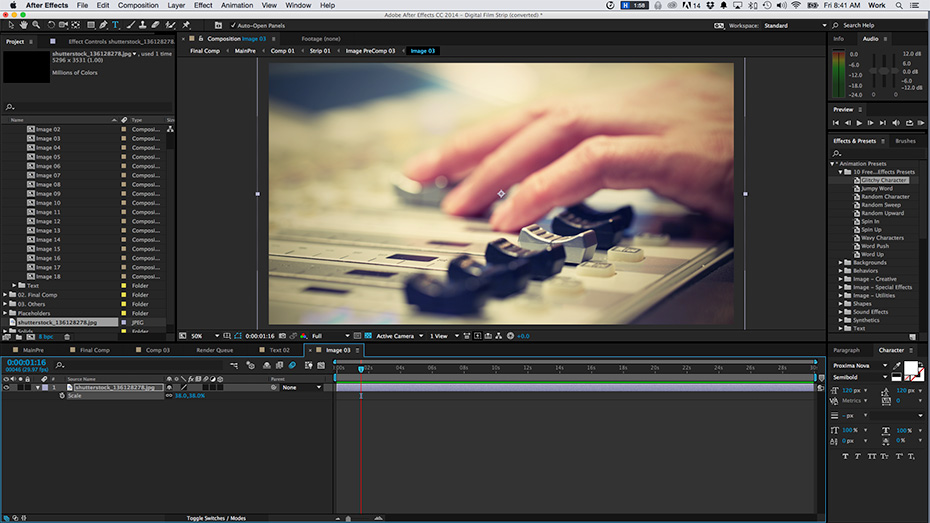Viewport: 930px width, 523px height.
Task: Select the Rotation tool
Action: pyautogui.click(x=51, y=25)
